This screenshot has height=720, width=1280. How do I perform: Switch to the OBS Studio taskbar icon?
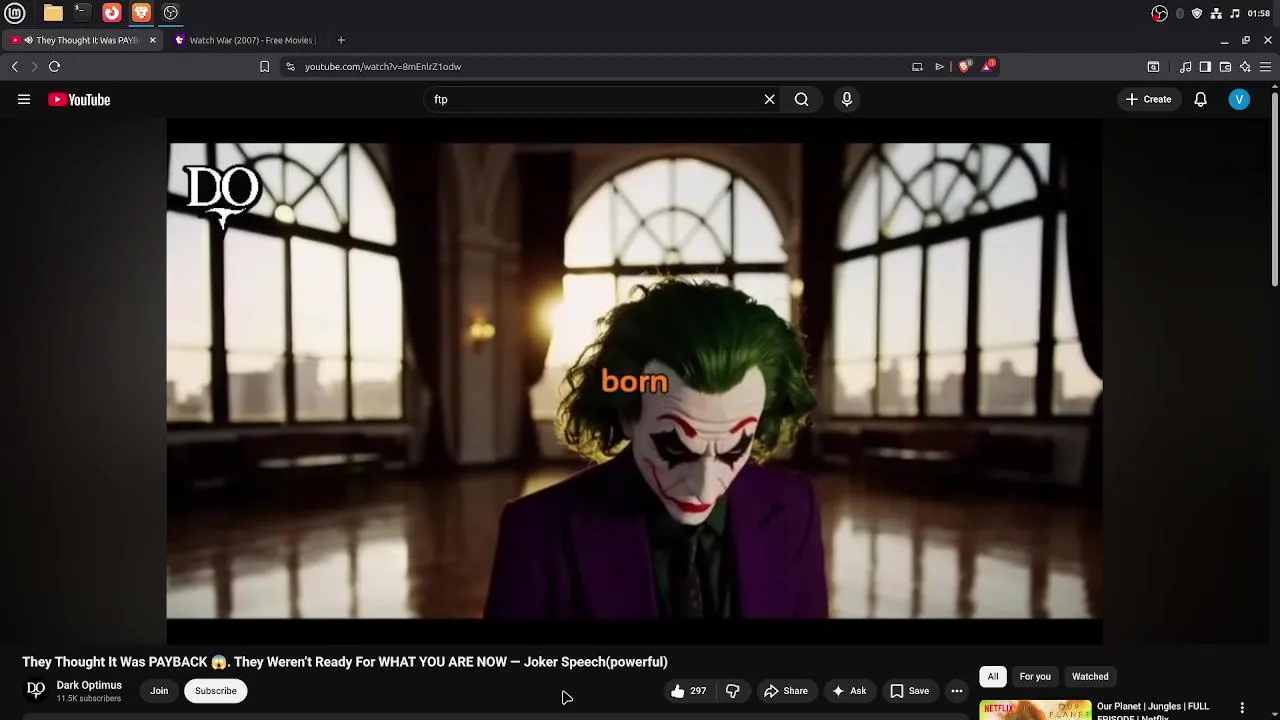point(171,13)
